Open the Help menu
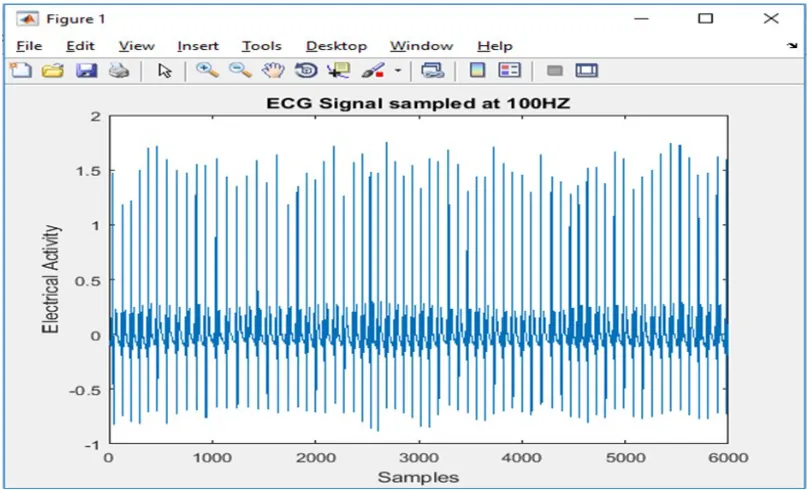The height and width of the screenshot is (490, 812). tap(495, 46)
